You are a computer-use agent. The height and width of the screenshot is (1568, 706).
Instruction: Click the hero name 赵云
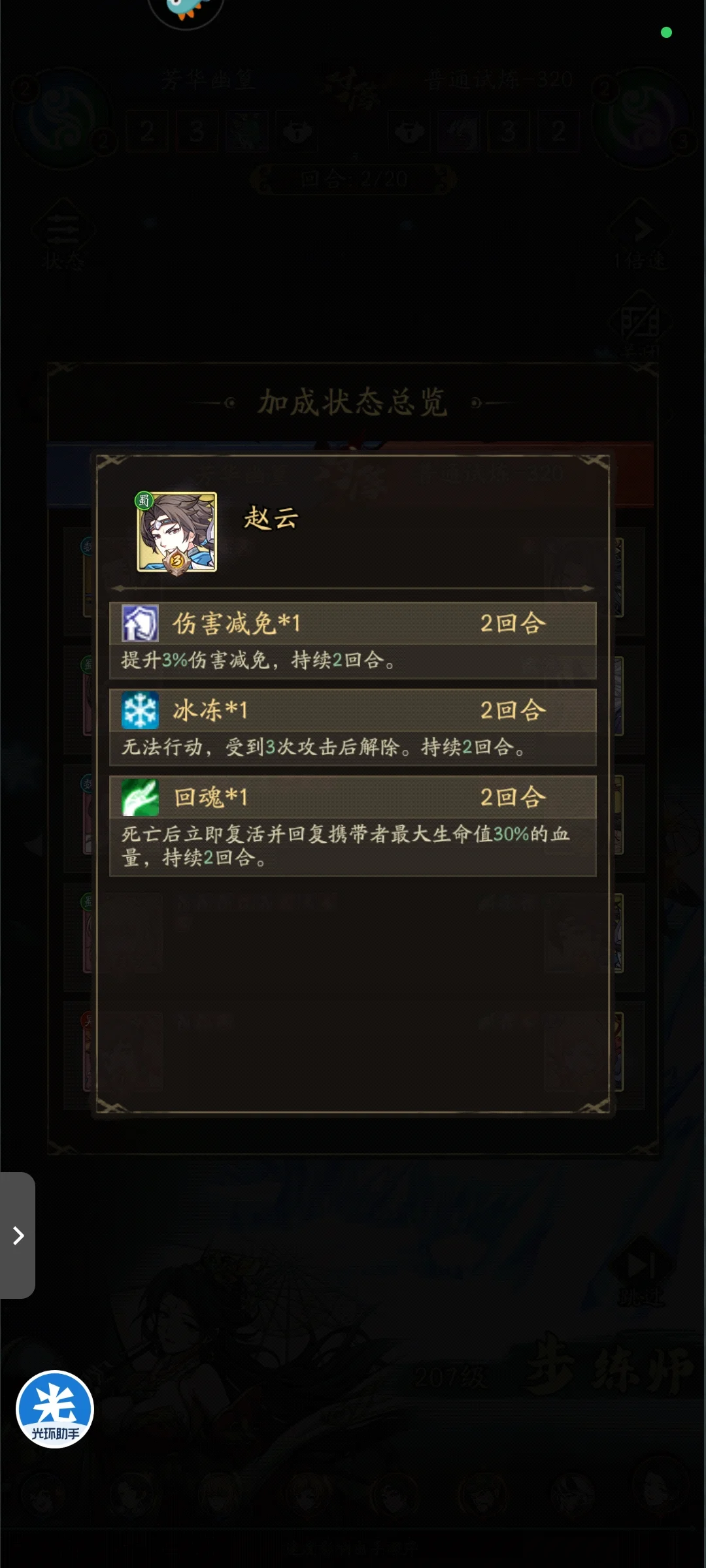(271, 519)
